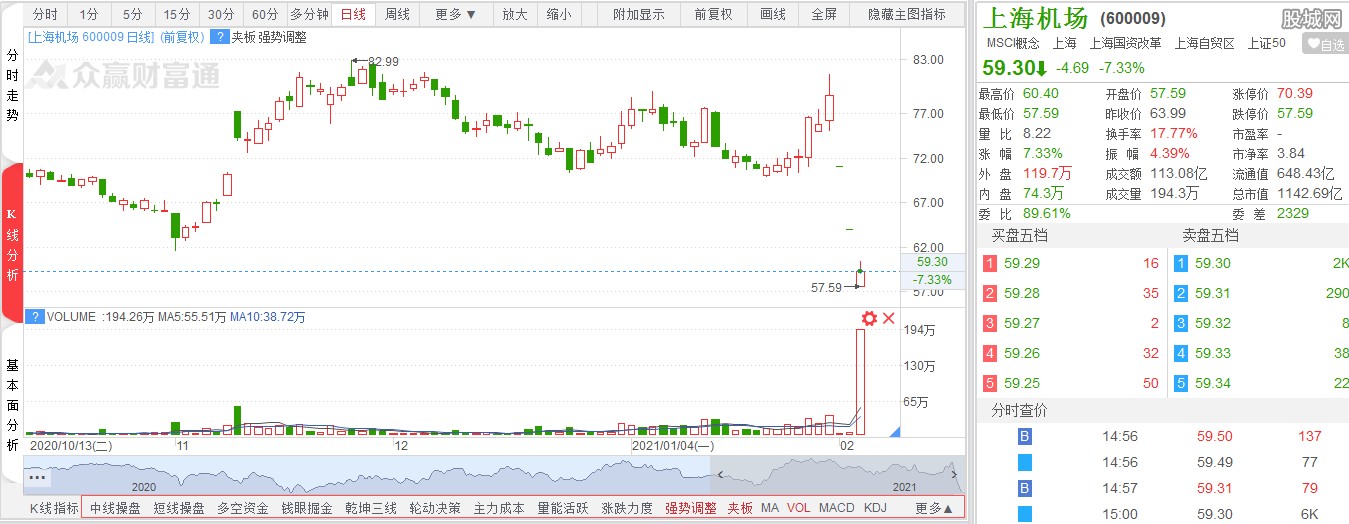The height and width of the screenshot is (524, 1349).
Task: Select 短线操盘 indicator
Action: [x=179, y=508]
